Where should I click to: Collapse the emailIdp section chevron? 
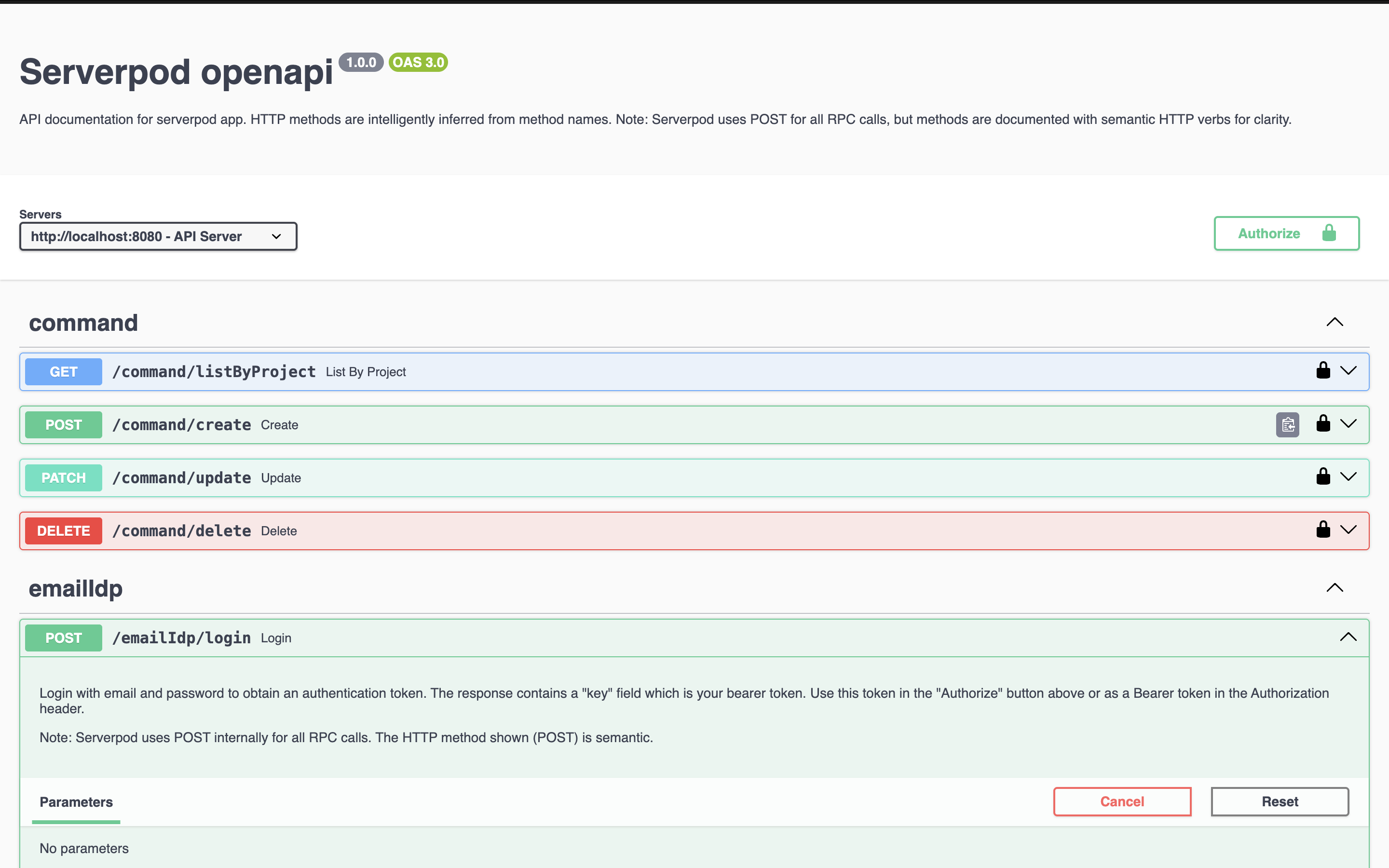coord(1335,588)
